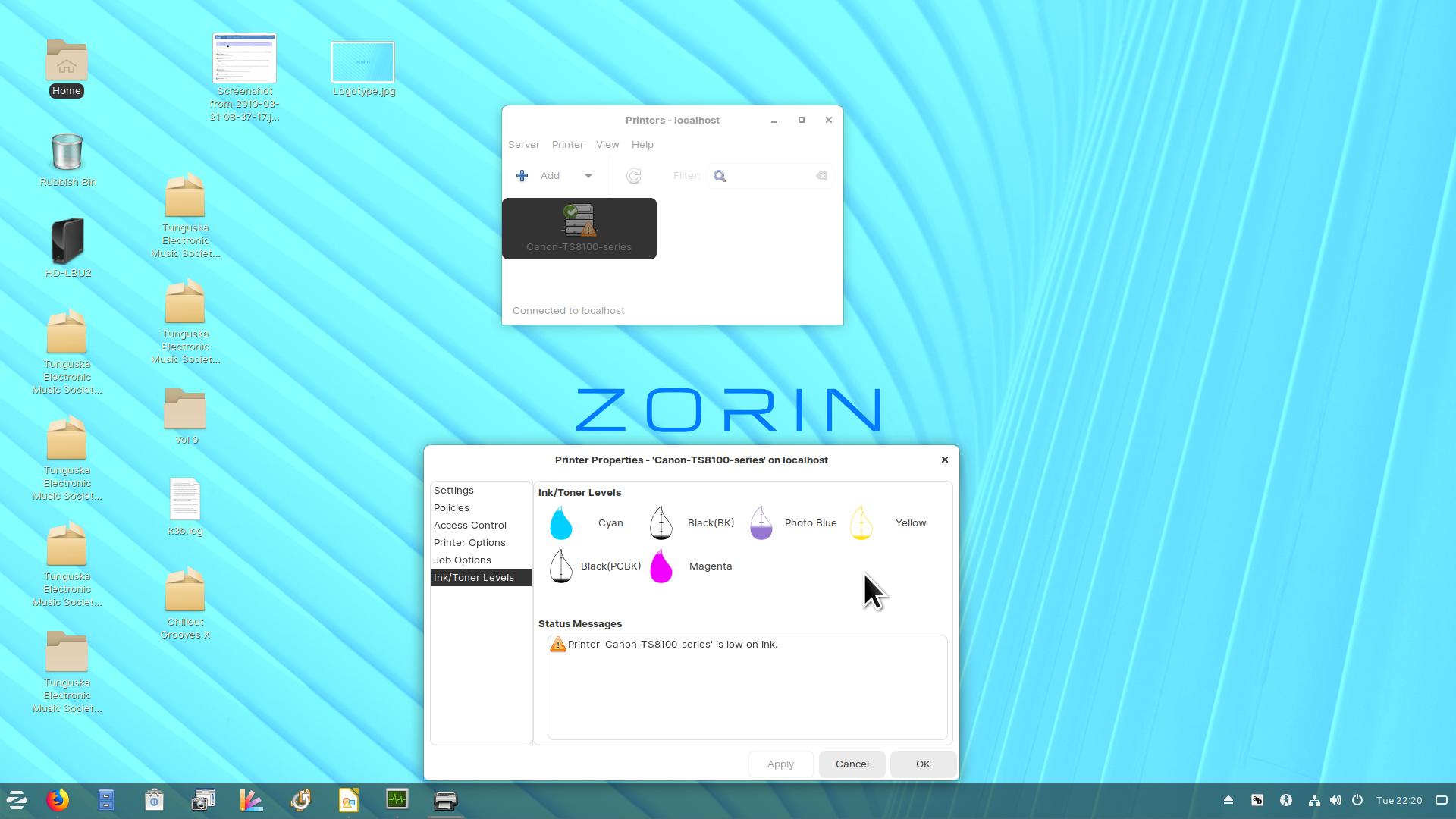Viewport: 1456px width, 819px height.
Task: Click the Photo Blue ink drop icon
Action: click(761, 523)
